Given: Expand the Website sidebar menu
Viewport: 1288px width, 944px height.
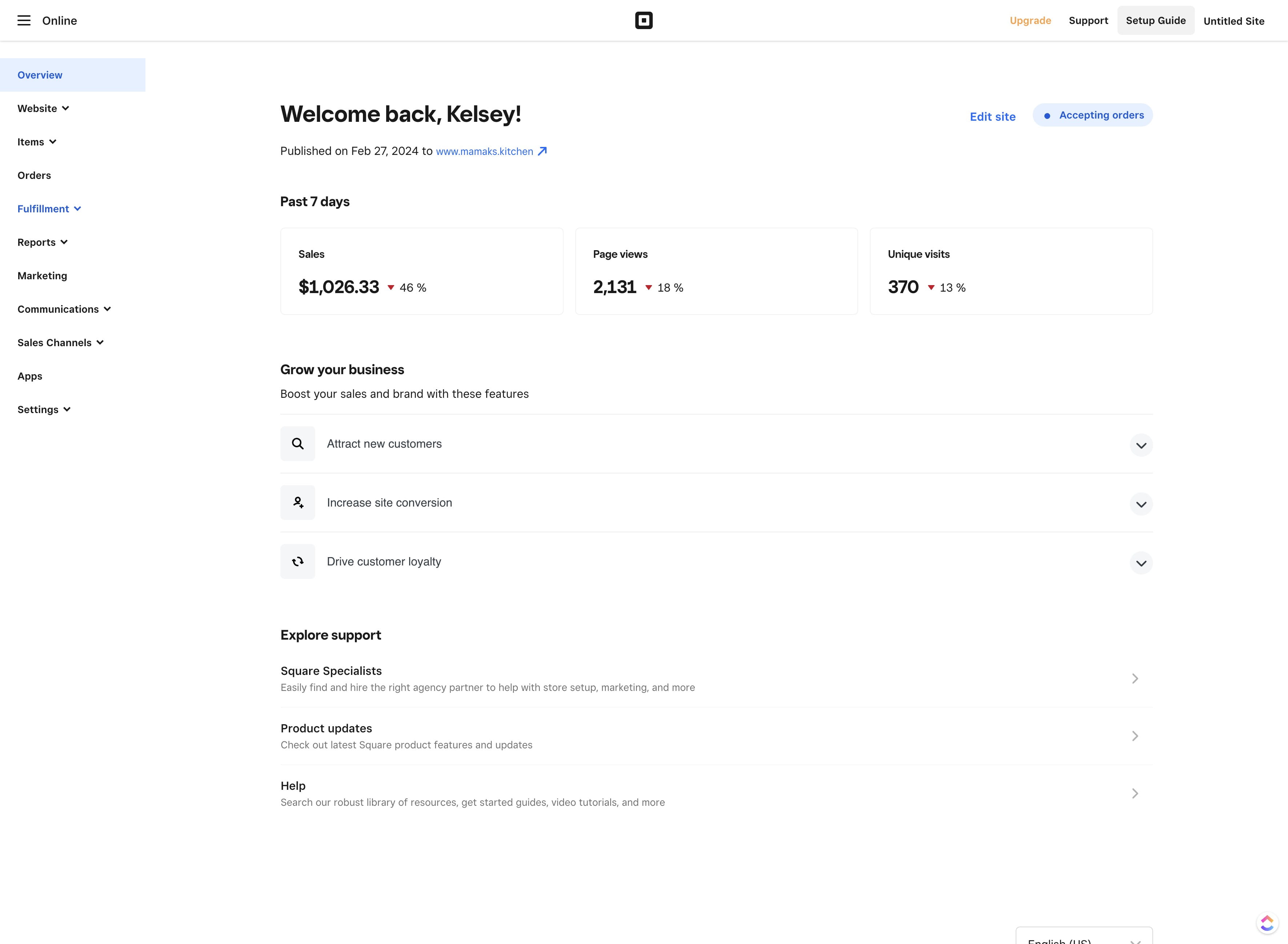Looking at the screenshot, I should point(43,109).
